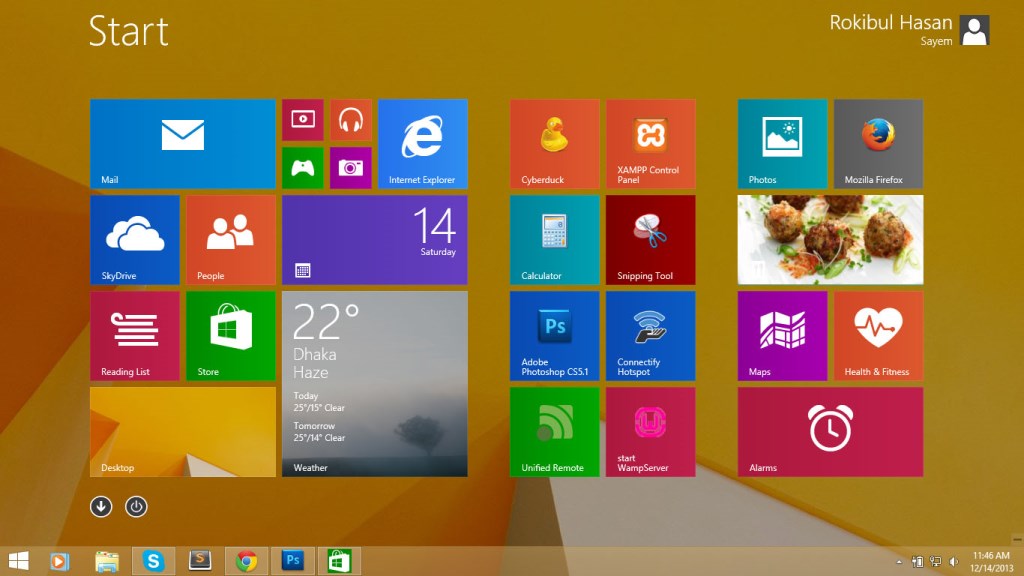1024x576 pixels.
Task: Launch Internet Explorer from its tile
Action: coord(422,143)
